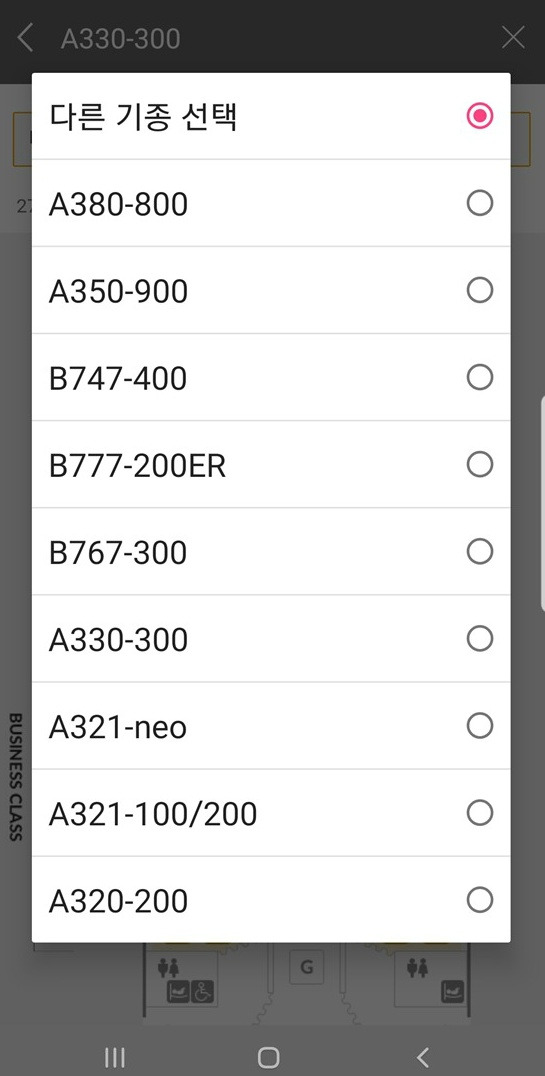The height and width of the screenshot is (1076, 545).
Task: Choose the A320-200 radio button
Action: click(x=480, y=900)
